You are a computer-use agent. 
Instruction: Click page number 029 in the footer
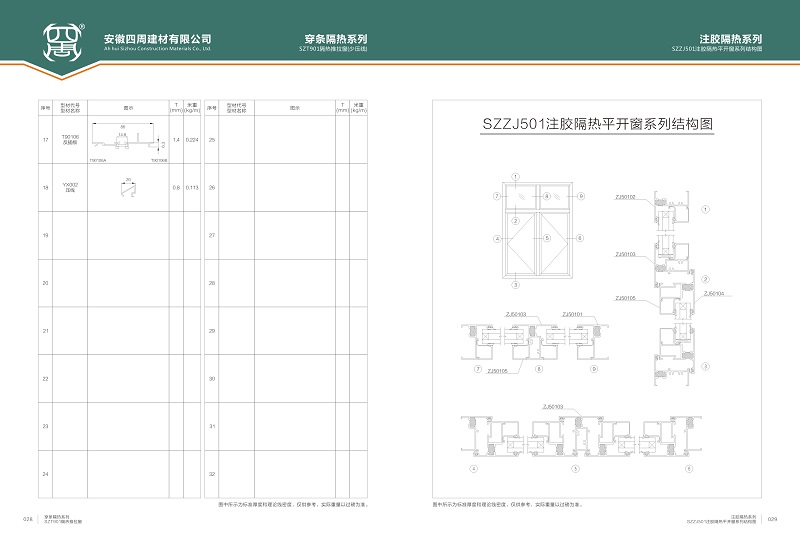tap(772, 519)
